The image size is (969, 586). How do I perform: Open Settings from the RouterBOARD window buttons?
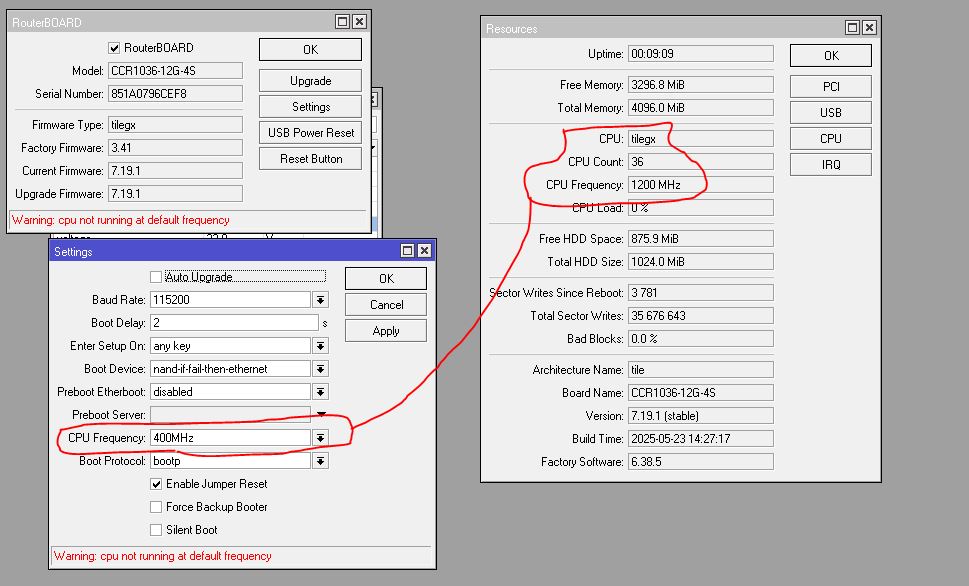click(310, 107)
